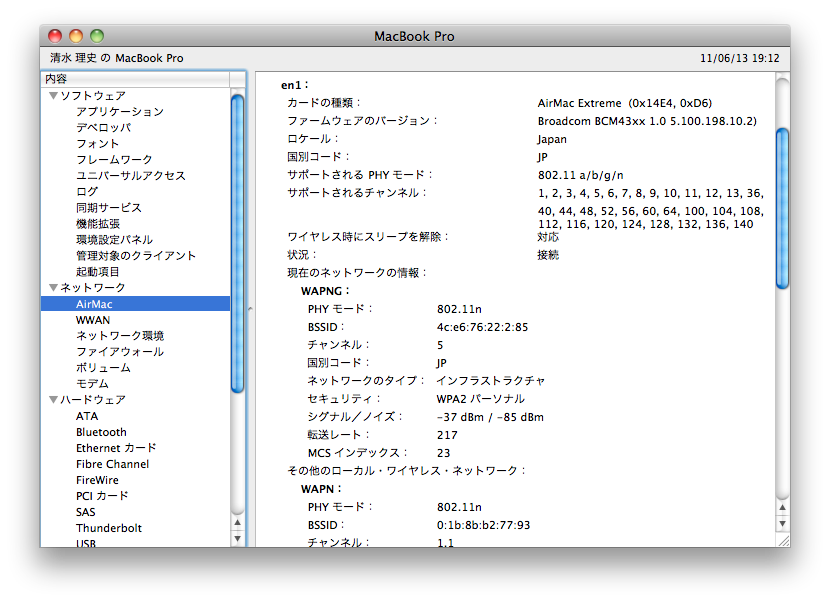Select ボリューム in the sidebar
The image size is (830, 602).
[103, 367]
